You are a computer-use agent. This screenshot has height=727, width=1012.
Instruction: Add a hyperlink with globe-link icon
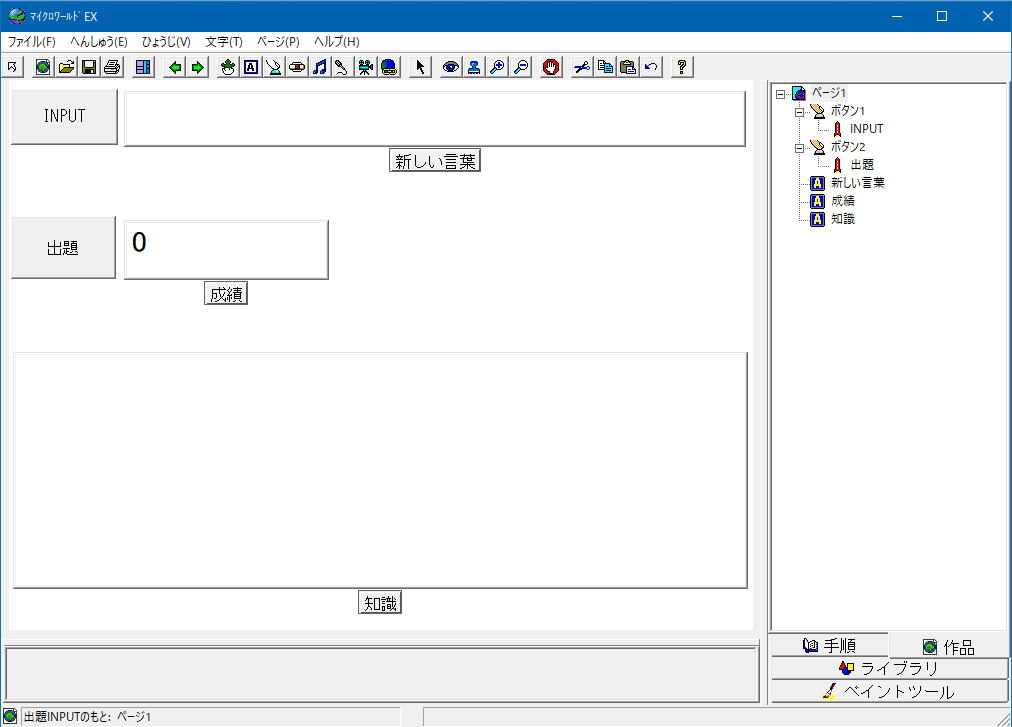[389, 67]
